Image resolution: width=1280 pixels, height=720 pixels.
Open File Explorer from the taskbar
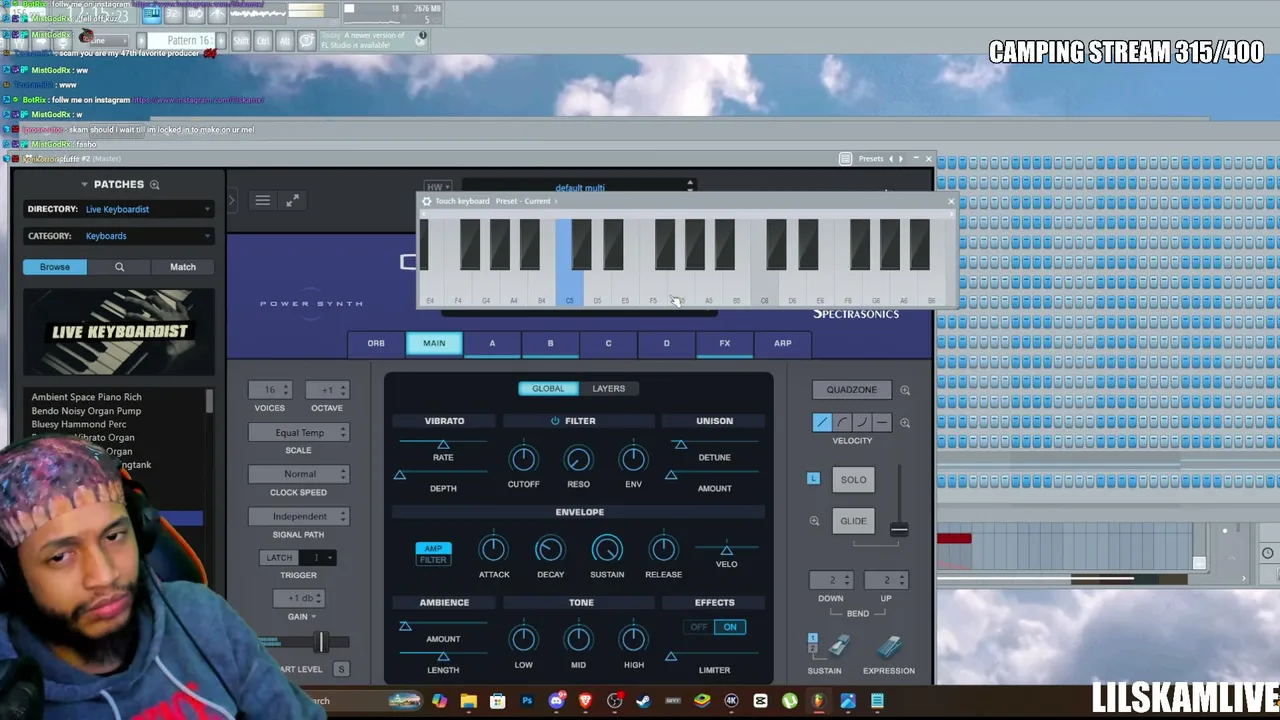coord(468,701)
